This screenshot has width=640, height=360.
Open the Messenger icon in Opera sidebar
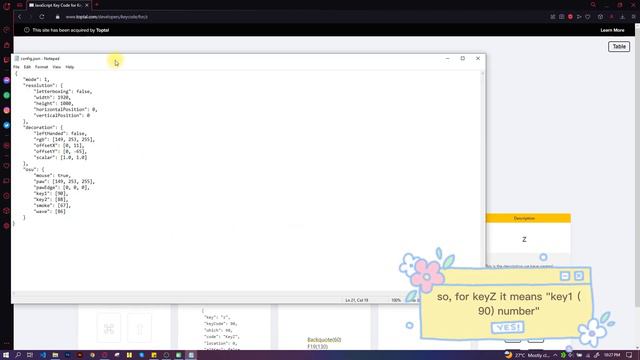coord(7,80)
